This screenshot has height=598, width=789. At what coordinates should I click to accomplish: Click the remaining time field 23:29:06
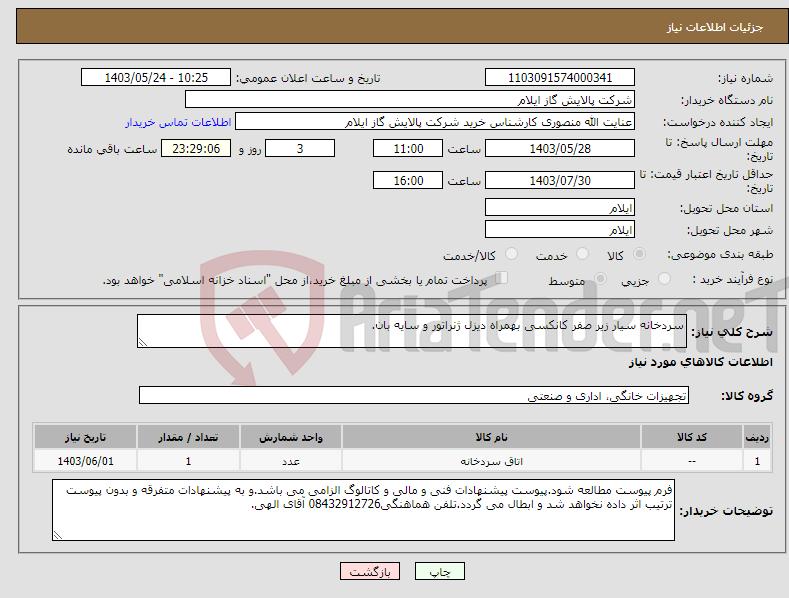tap(196, 148)
